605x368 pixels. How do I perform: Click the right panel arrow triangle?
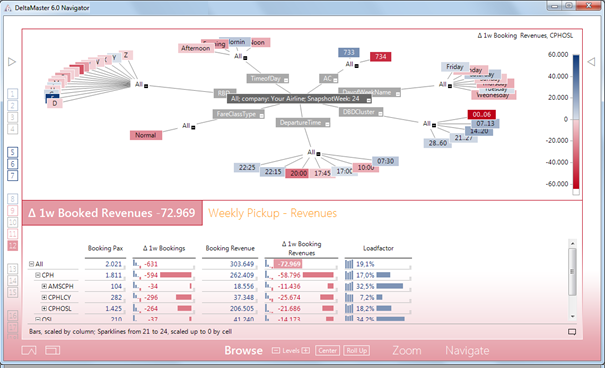(x=591, y=62)
